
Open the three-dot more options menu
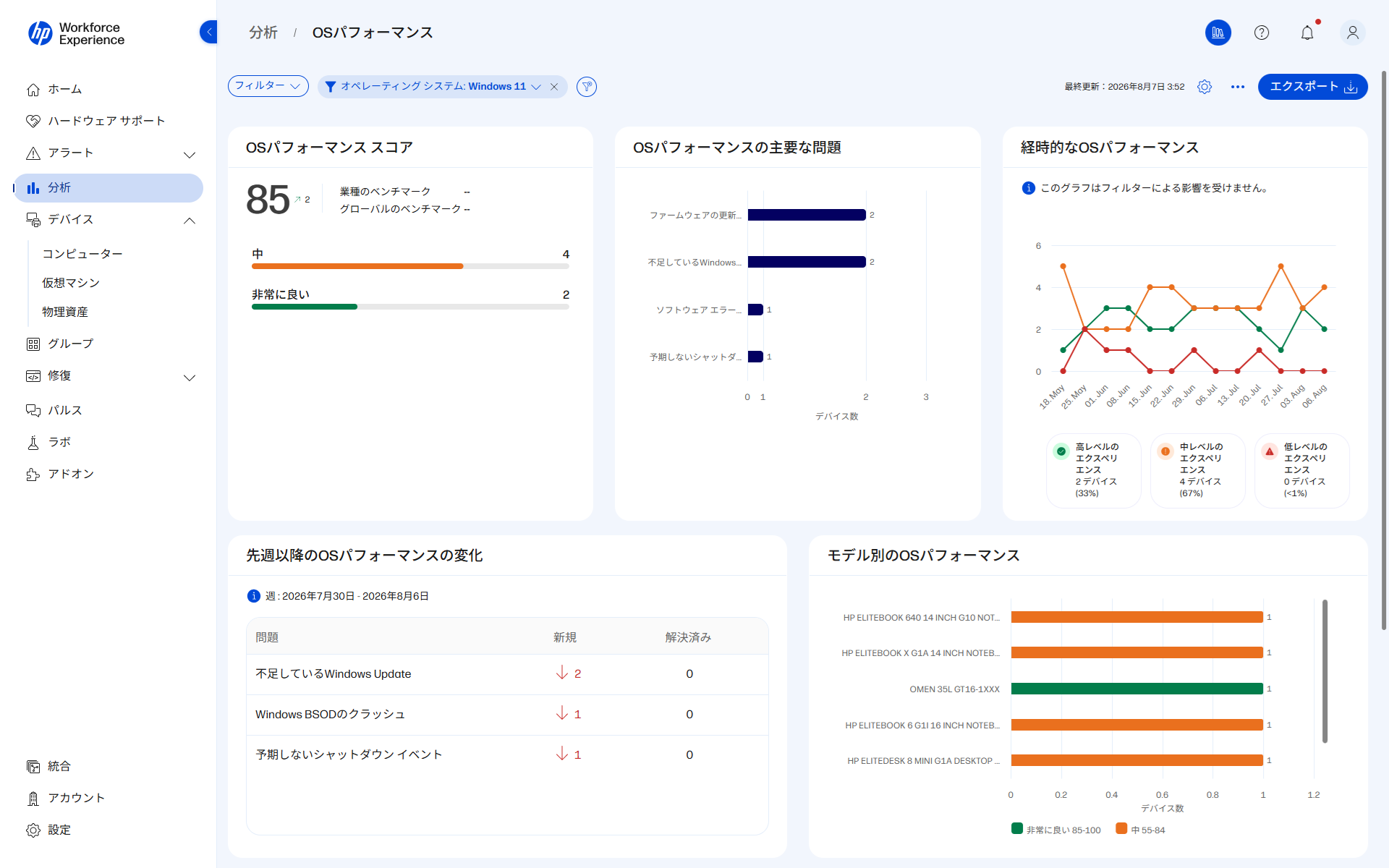[x=1238, y=87]
